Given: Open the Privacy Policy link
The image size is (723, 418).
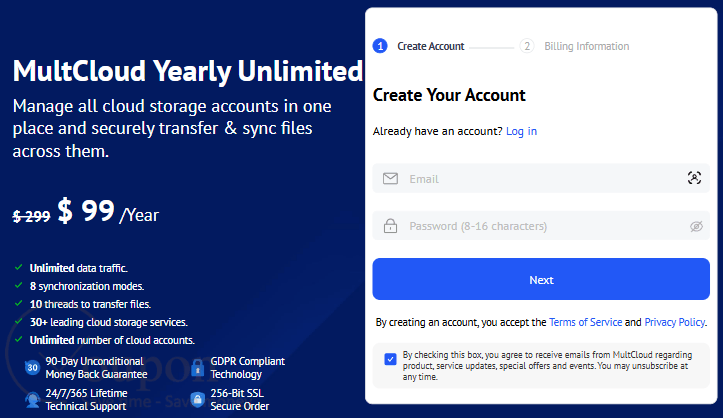Looking at the screenshot, I should pyautogui.click(x=675, y=322).
